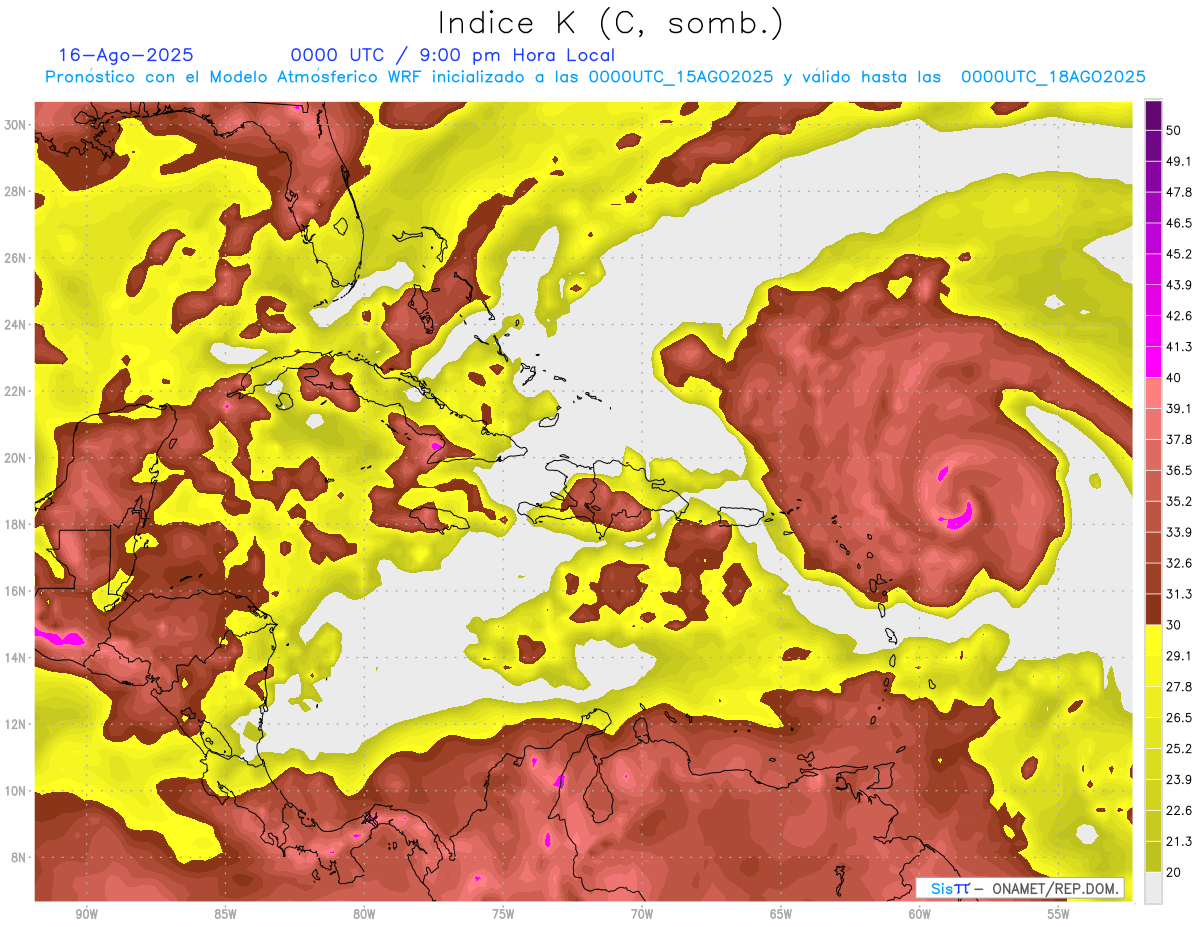Click the "18N" latitude label

coord(16,524)
